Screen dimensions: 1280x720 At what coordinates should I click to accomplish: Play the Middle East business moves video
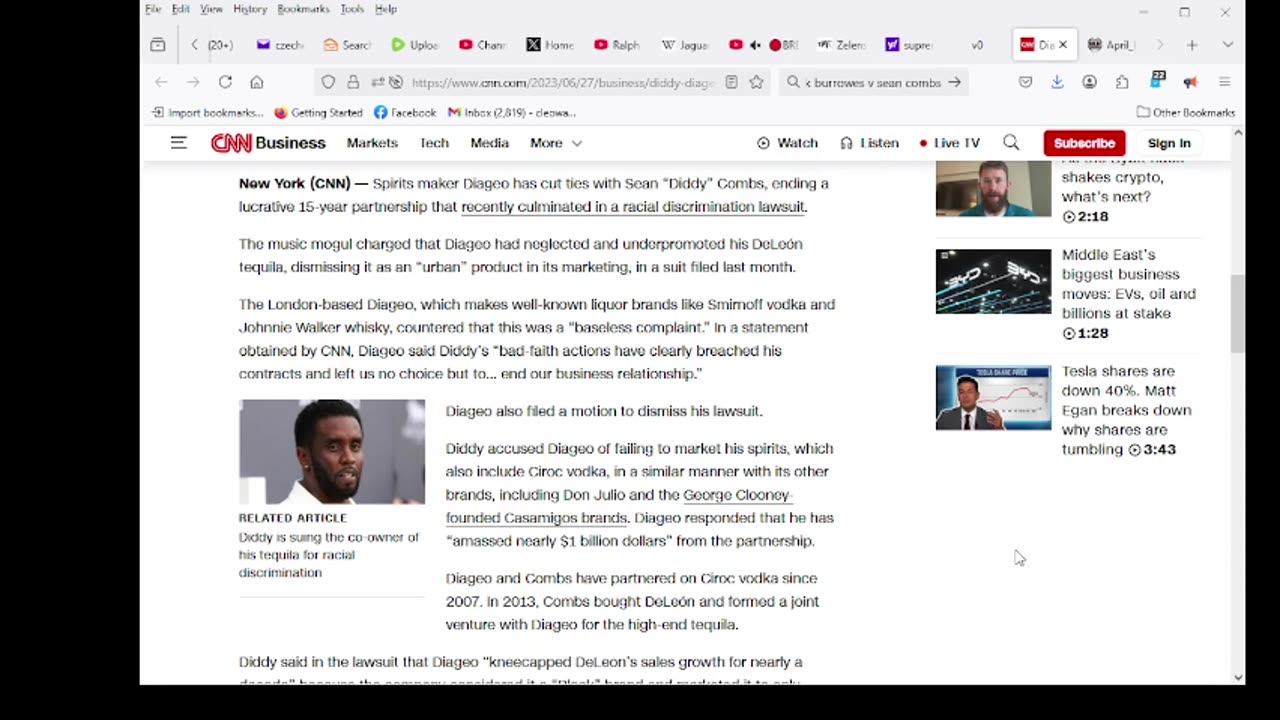click(993, 281)
